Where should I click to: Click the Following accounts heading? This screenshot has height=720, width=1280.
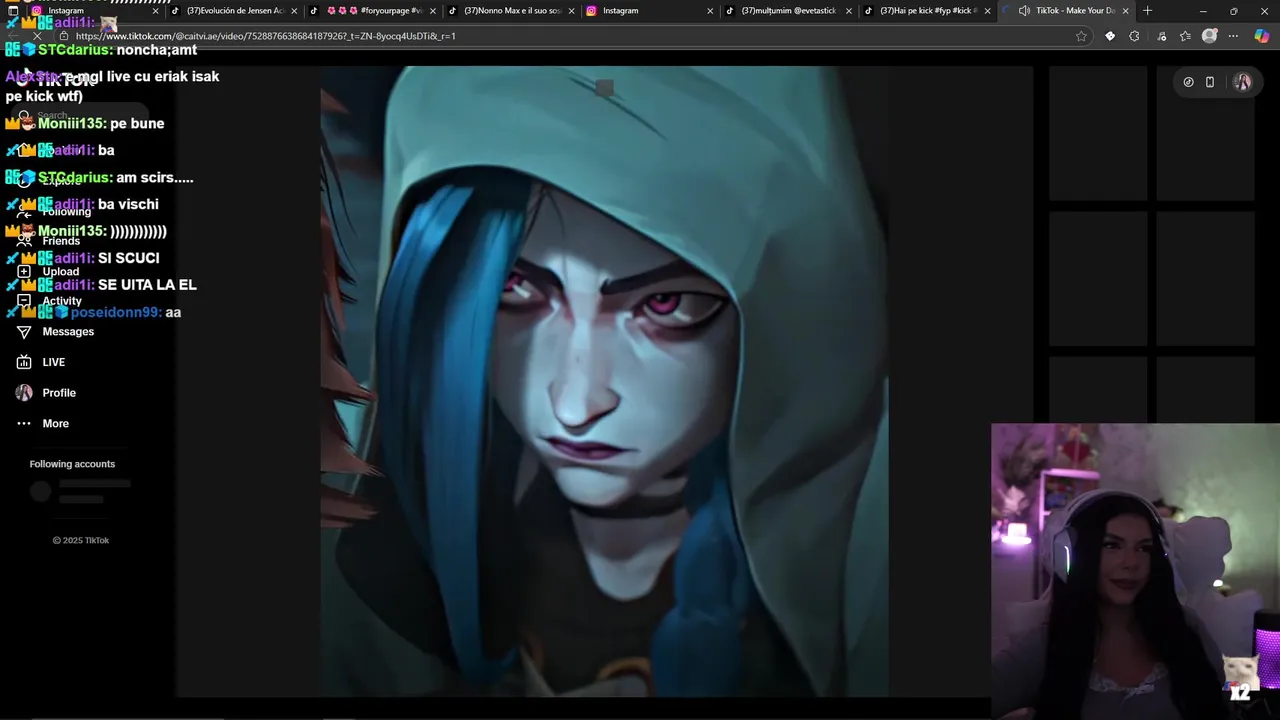point(72,464)
